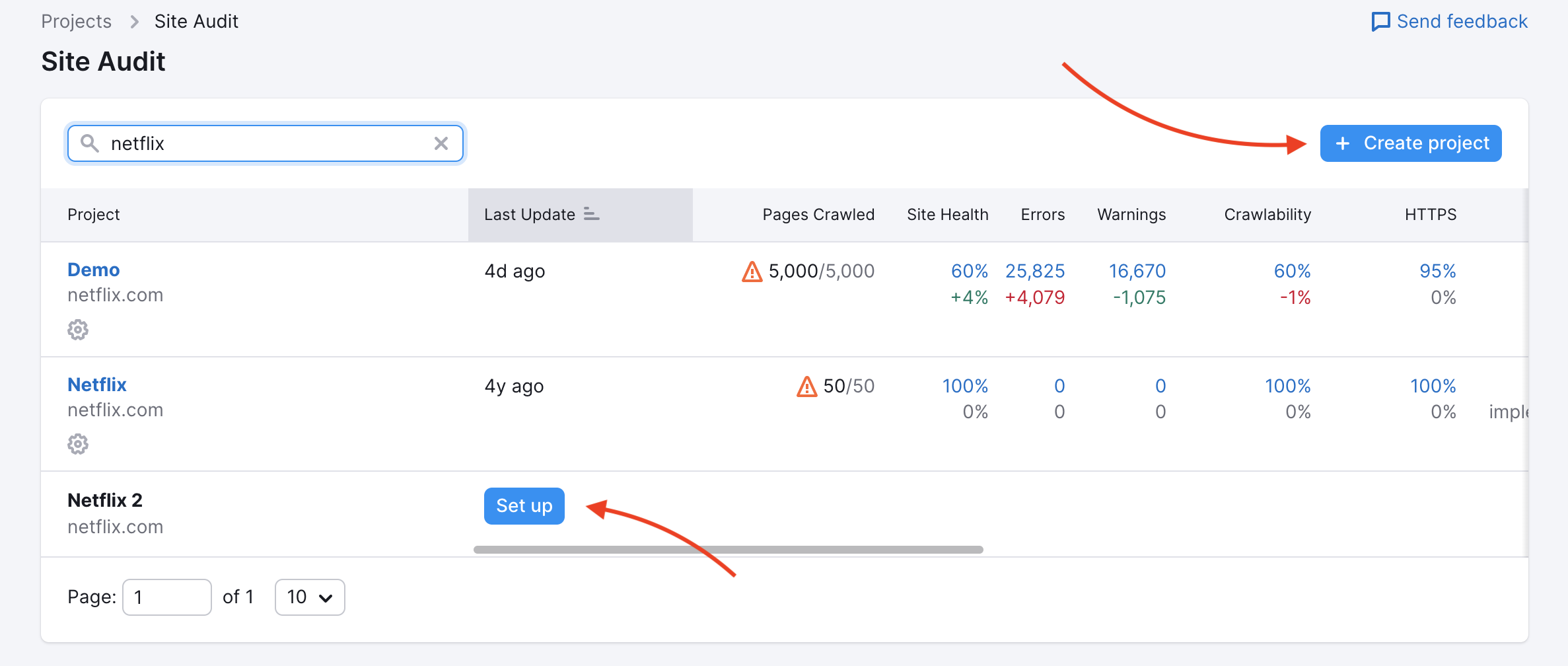Click the Netflix 2 project name
Image resolution: width=1568 pixels, height=666 pixels.
(105, 500)
